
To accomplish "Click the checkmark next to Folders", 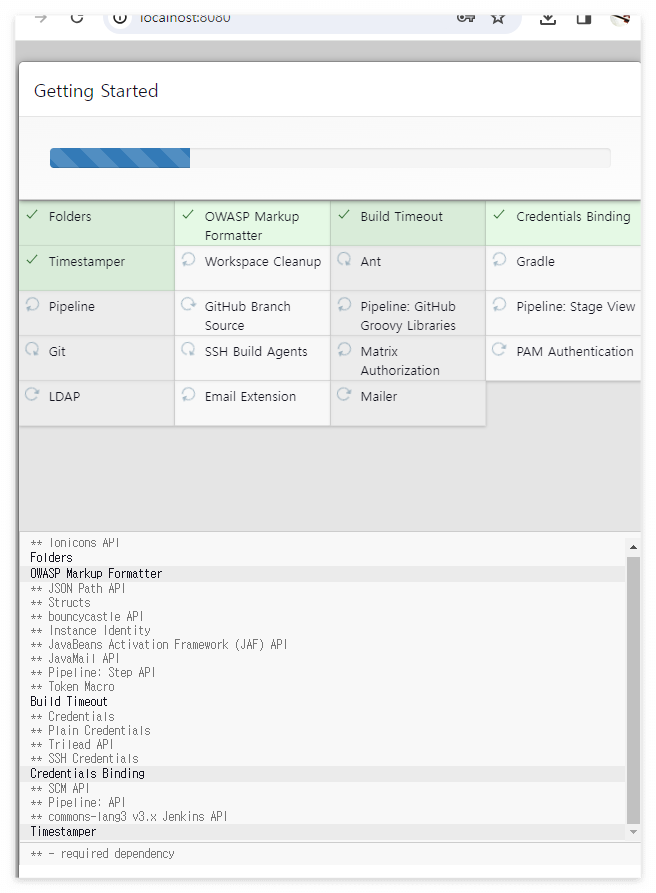I will click(x=32, y=215).
